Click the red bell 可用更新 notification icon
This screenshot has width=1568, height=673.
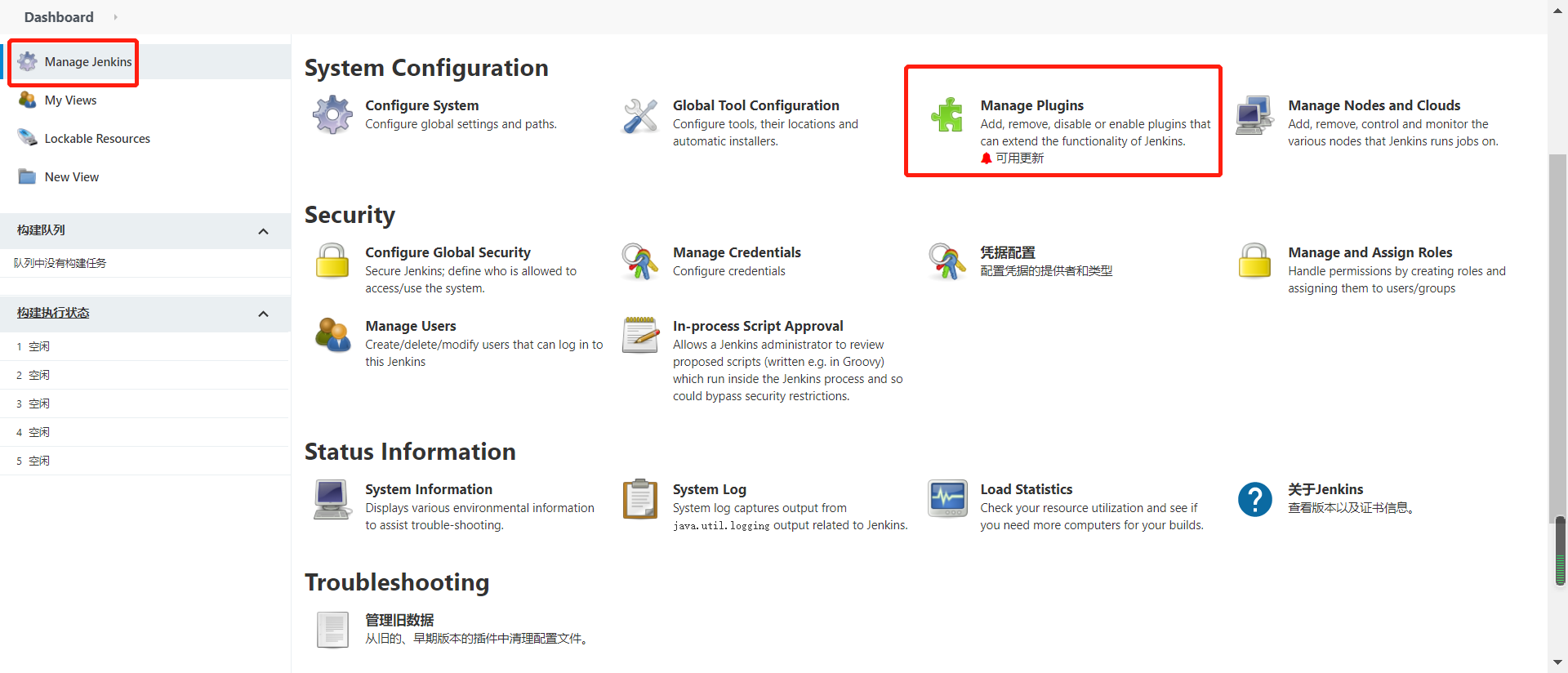987,158
